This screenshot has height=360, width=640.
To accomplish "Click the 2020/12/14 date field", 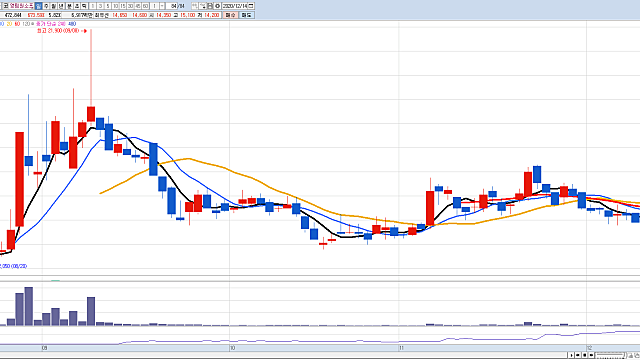I will coord(235,6).
